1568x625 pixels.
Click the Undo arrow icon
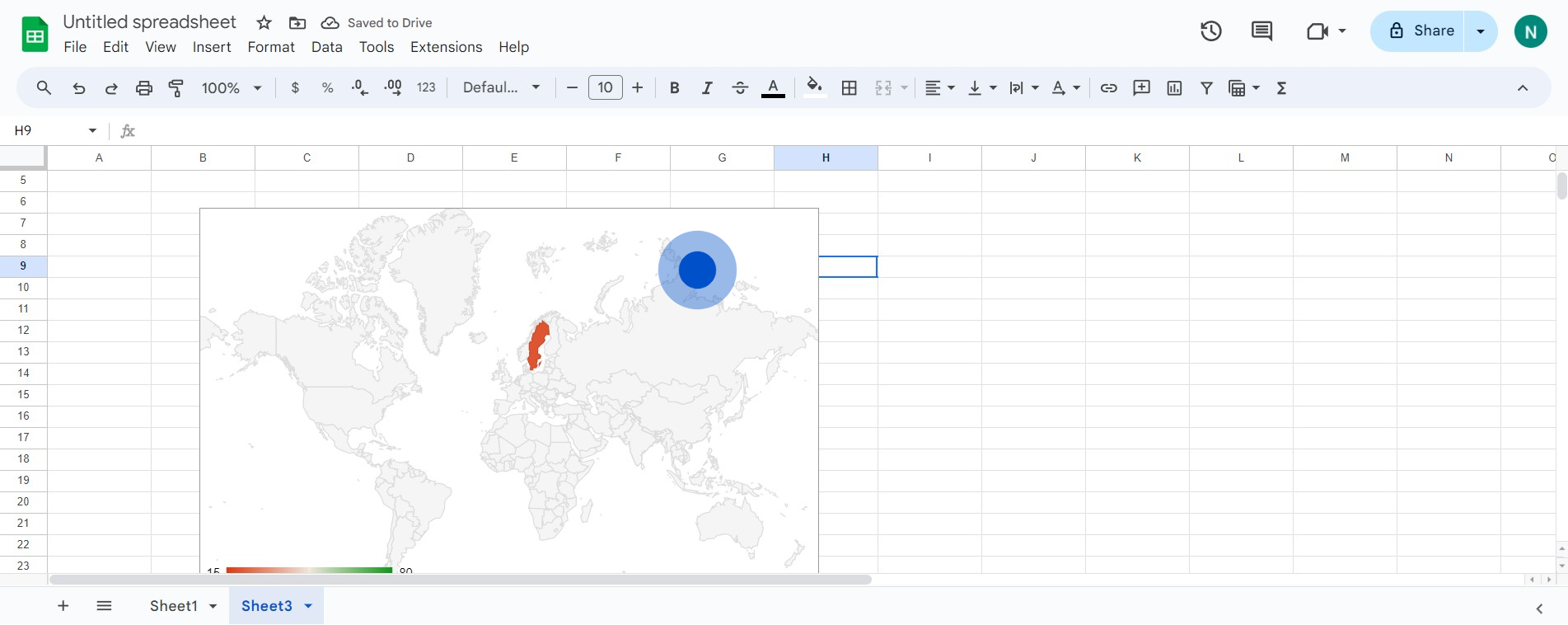click(x=79, y=87)
